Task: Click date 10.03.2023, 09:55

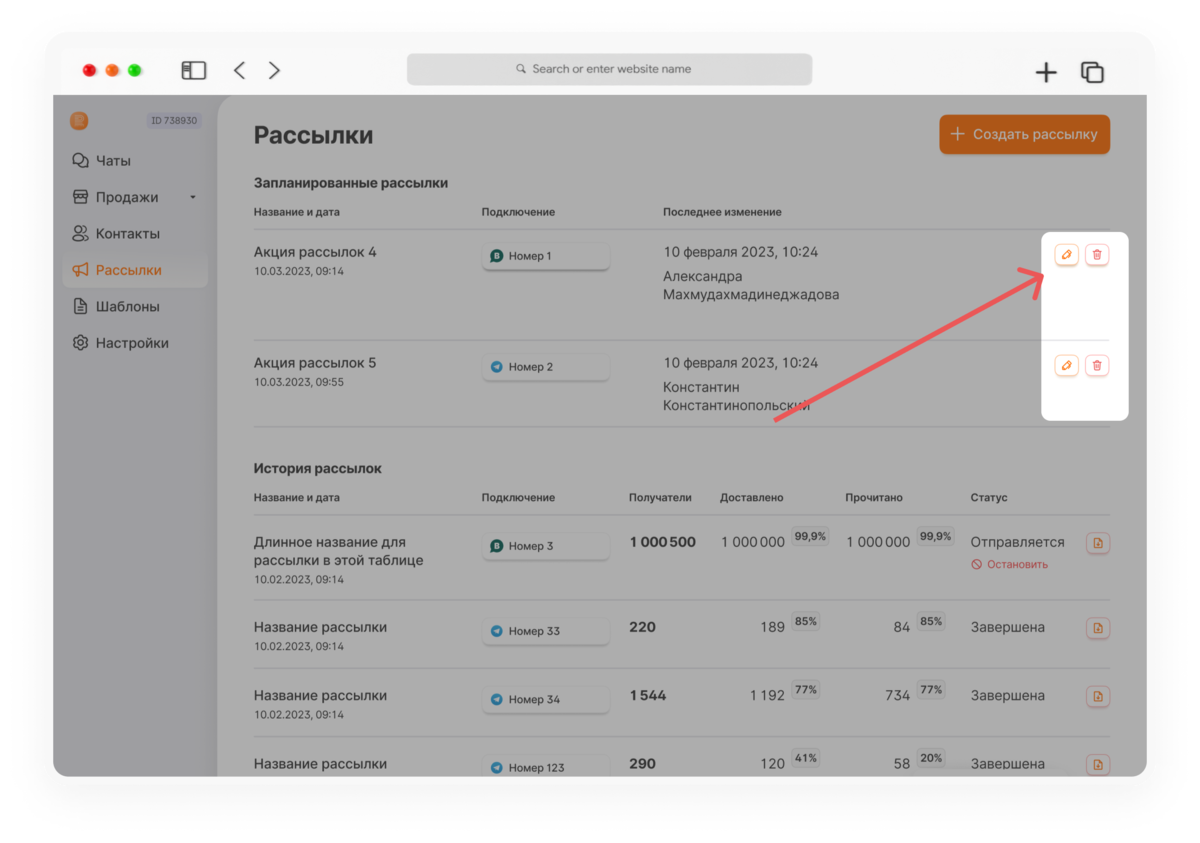Action: pyautogui.click(x=299, y=382)
